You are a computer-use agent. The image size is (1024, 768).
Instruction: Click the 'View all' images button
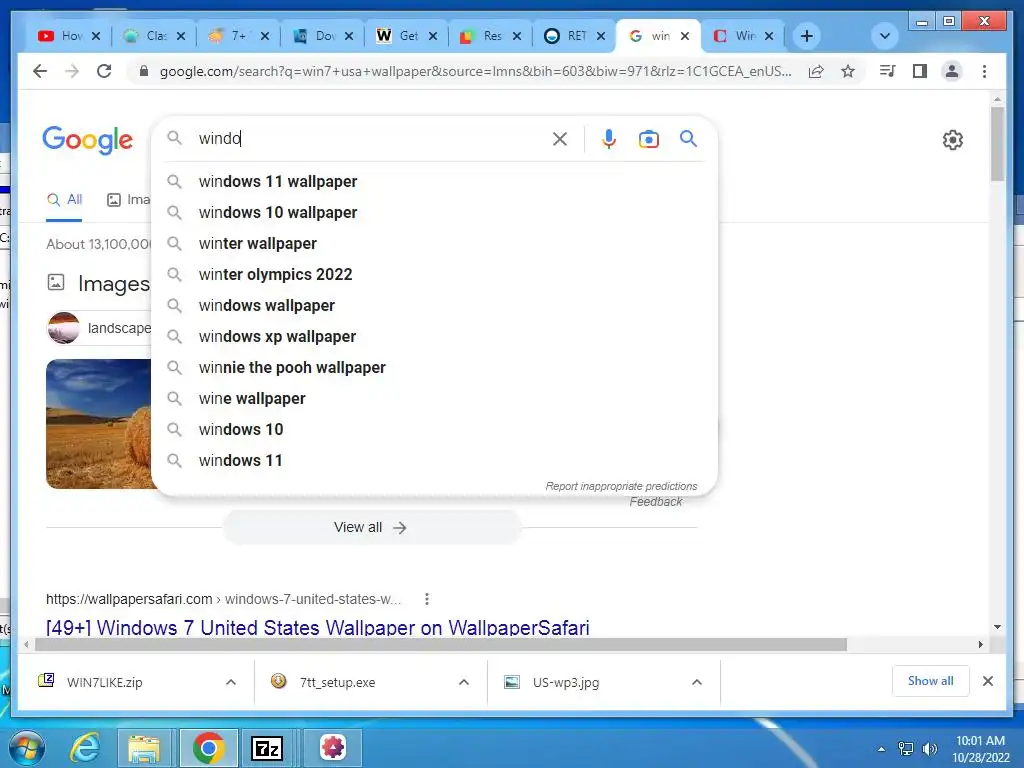(371, 528)
